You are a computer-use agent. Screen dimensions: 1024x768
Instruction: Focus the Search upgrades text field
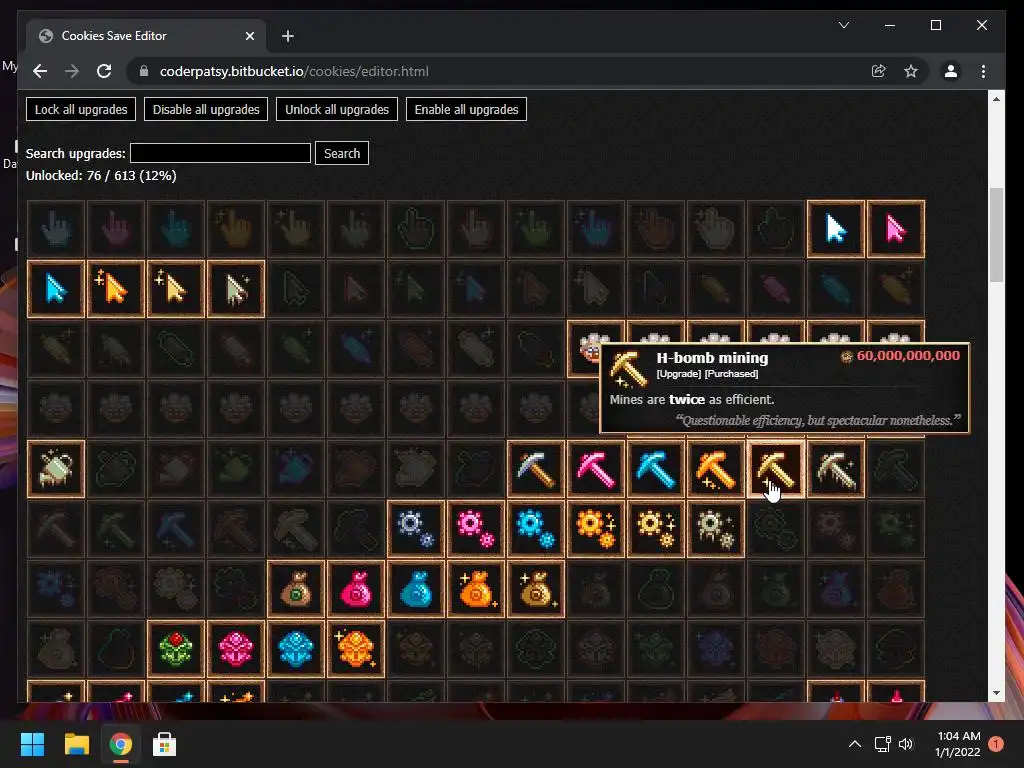coord(221,153)
